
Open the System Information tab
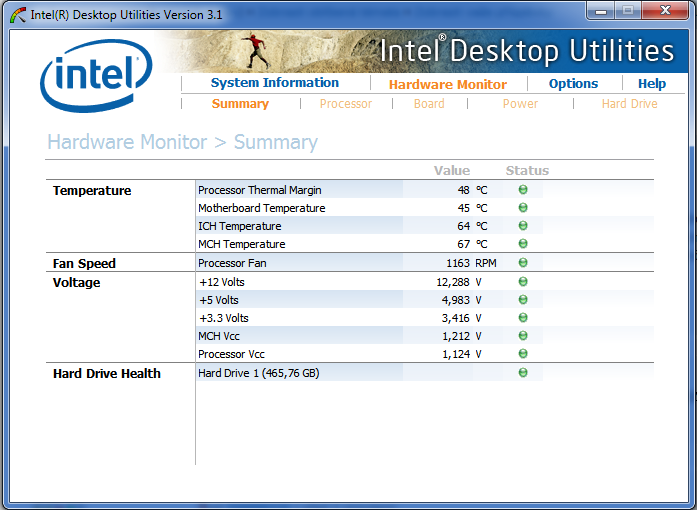click(x=275, y=83)
